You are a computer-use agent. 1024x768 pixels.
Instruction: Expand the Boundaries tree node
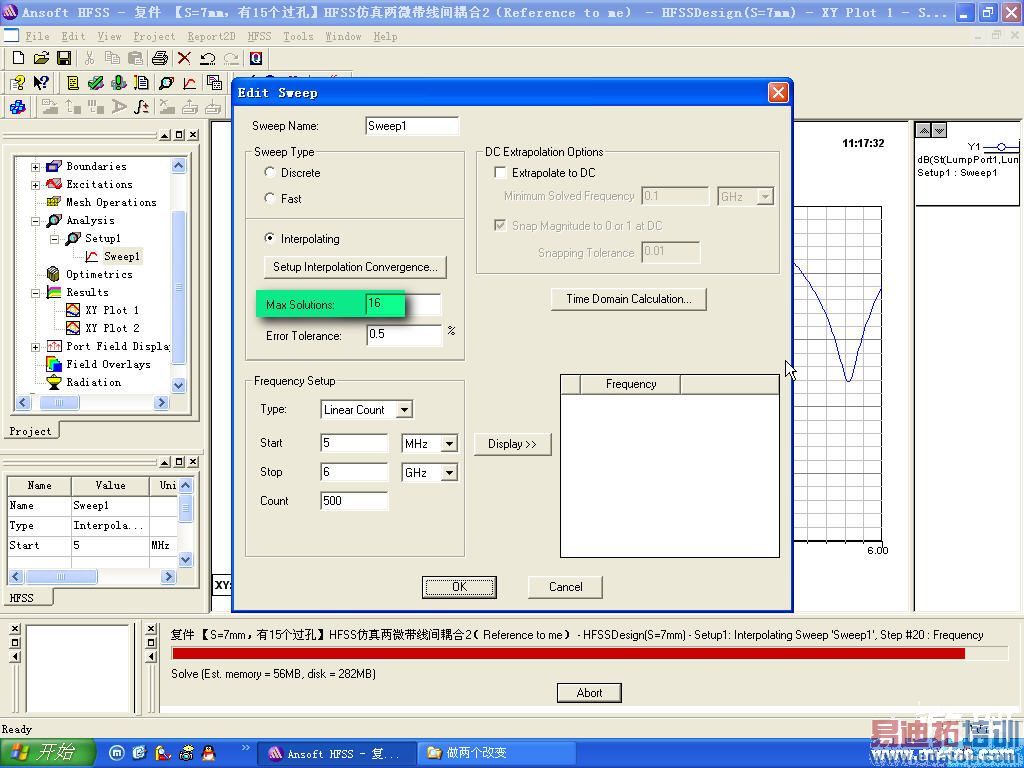(x=36, y=167)
